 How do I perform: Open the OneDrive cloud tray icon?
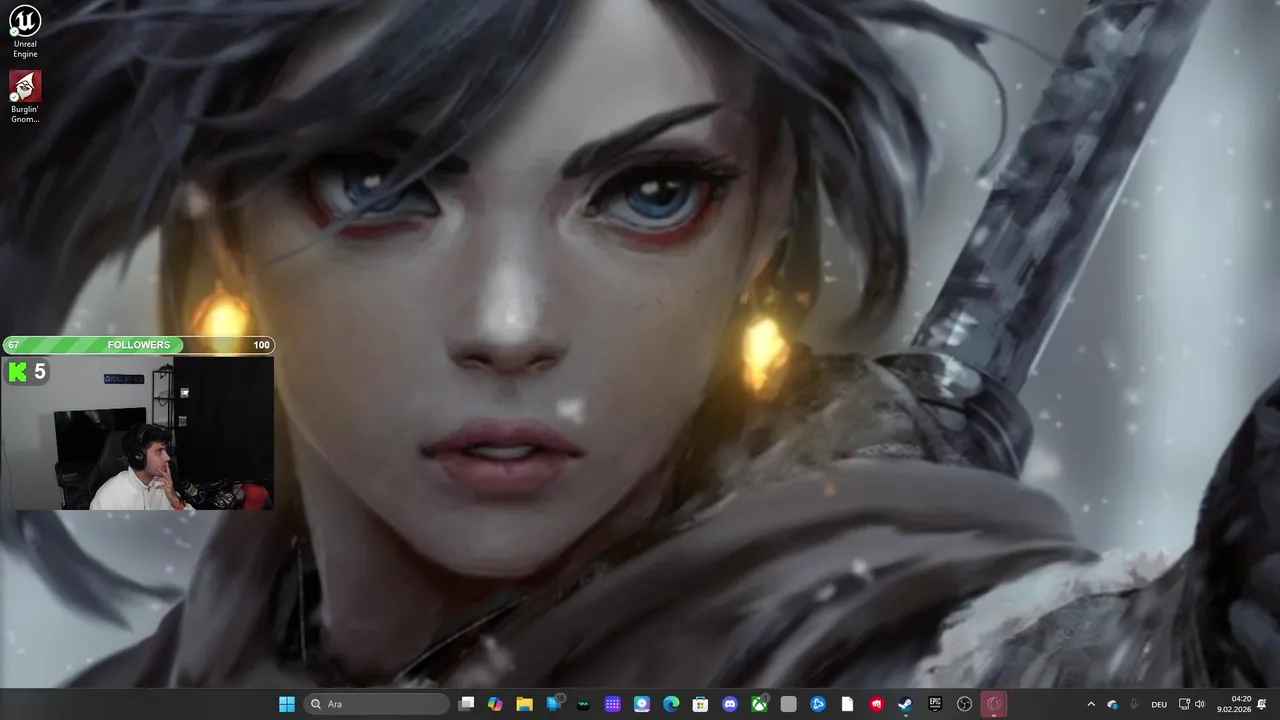(x=1113, y=704)
